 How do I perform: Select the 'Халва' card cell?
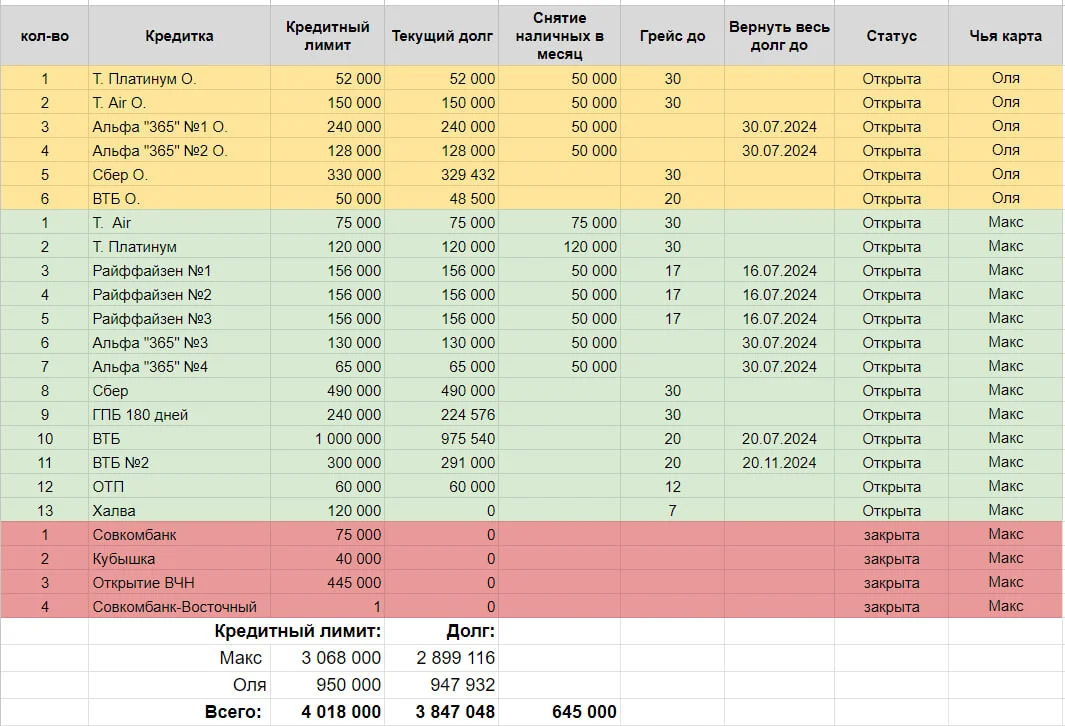(x=179, y=511)
